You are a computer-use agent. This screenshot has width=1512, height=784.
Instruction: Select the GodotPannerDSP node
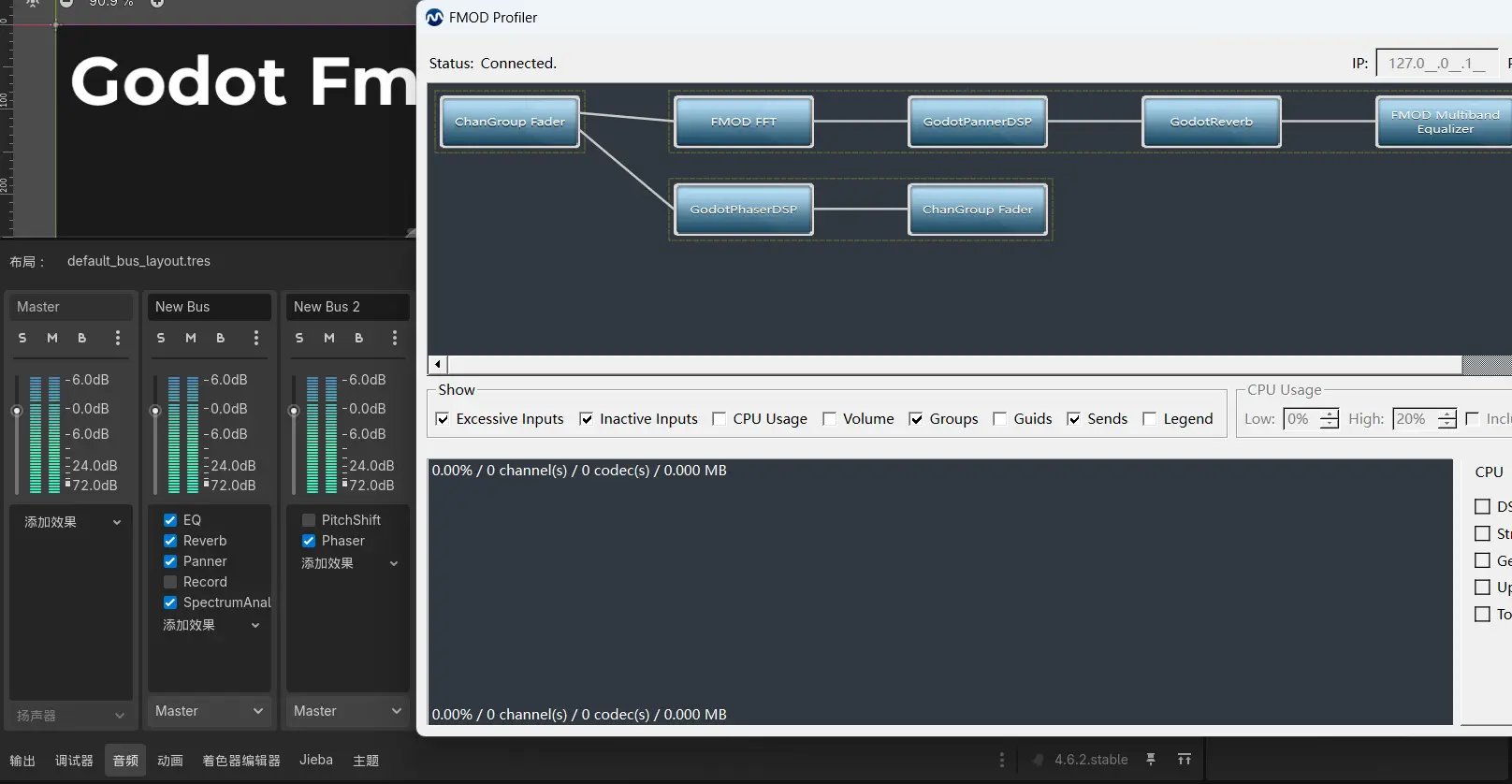click(978, 122)
